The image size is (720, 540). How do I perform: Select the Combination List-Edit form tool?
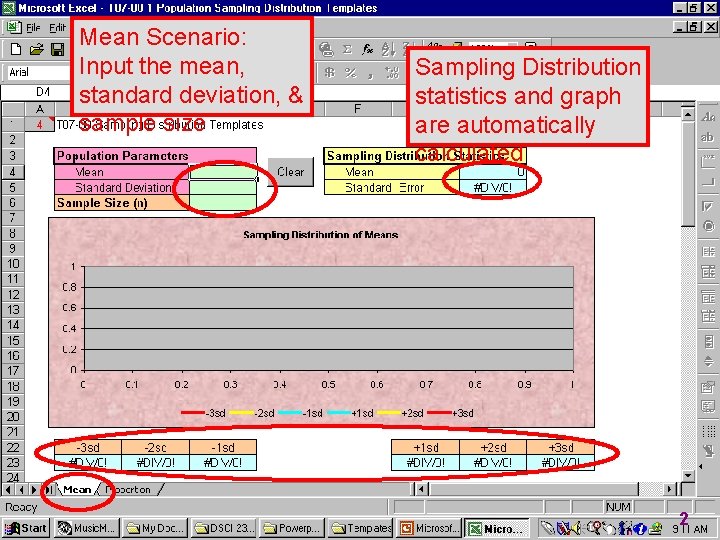(x=708, y=297)
